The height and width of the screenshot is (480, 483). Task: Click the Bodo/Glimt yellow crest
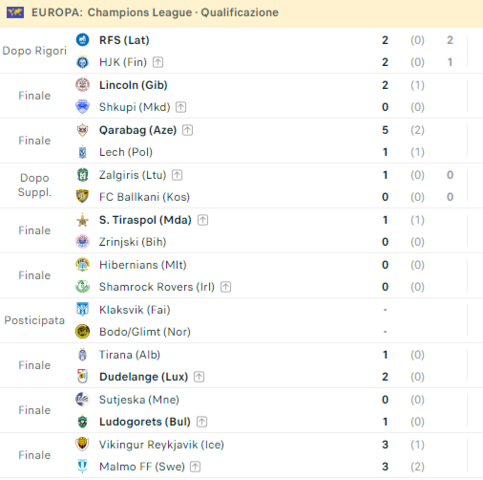point(82,332)
